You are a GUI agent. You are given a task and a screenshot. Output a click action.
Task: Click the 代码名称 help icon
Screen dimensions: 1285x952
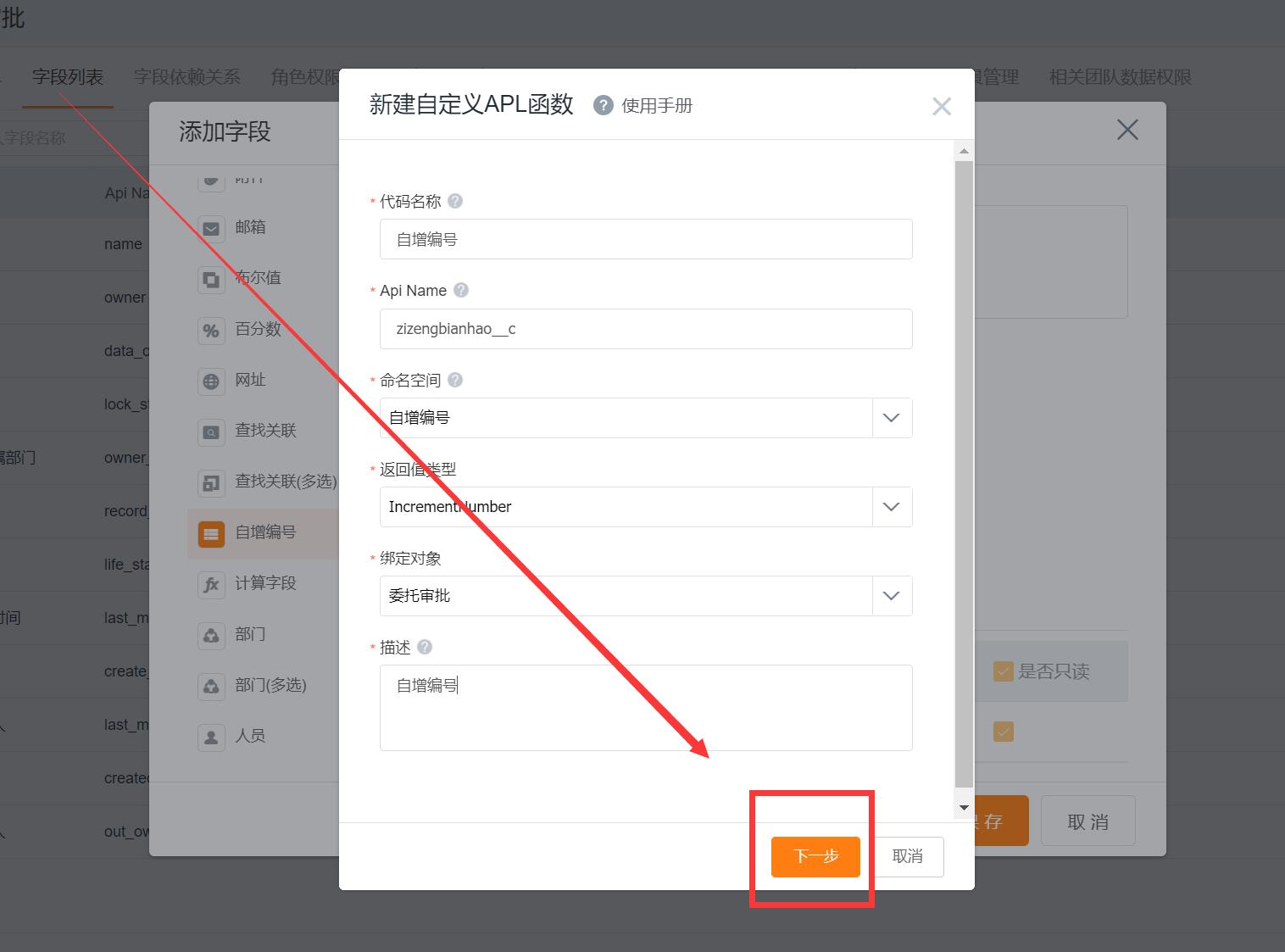455,201
